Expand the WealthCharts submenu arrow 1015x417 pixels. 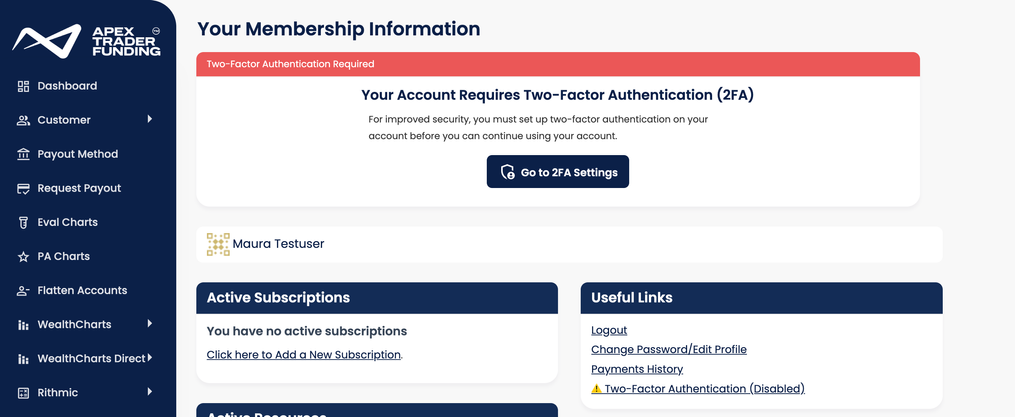click(150, 323)
